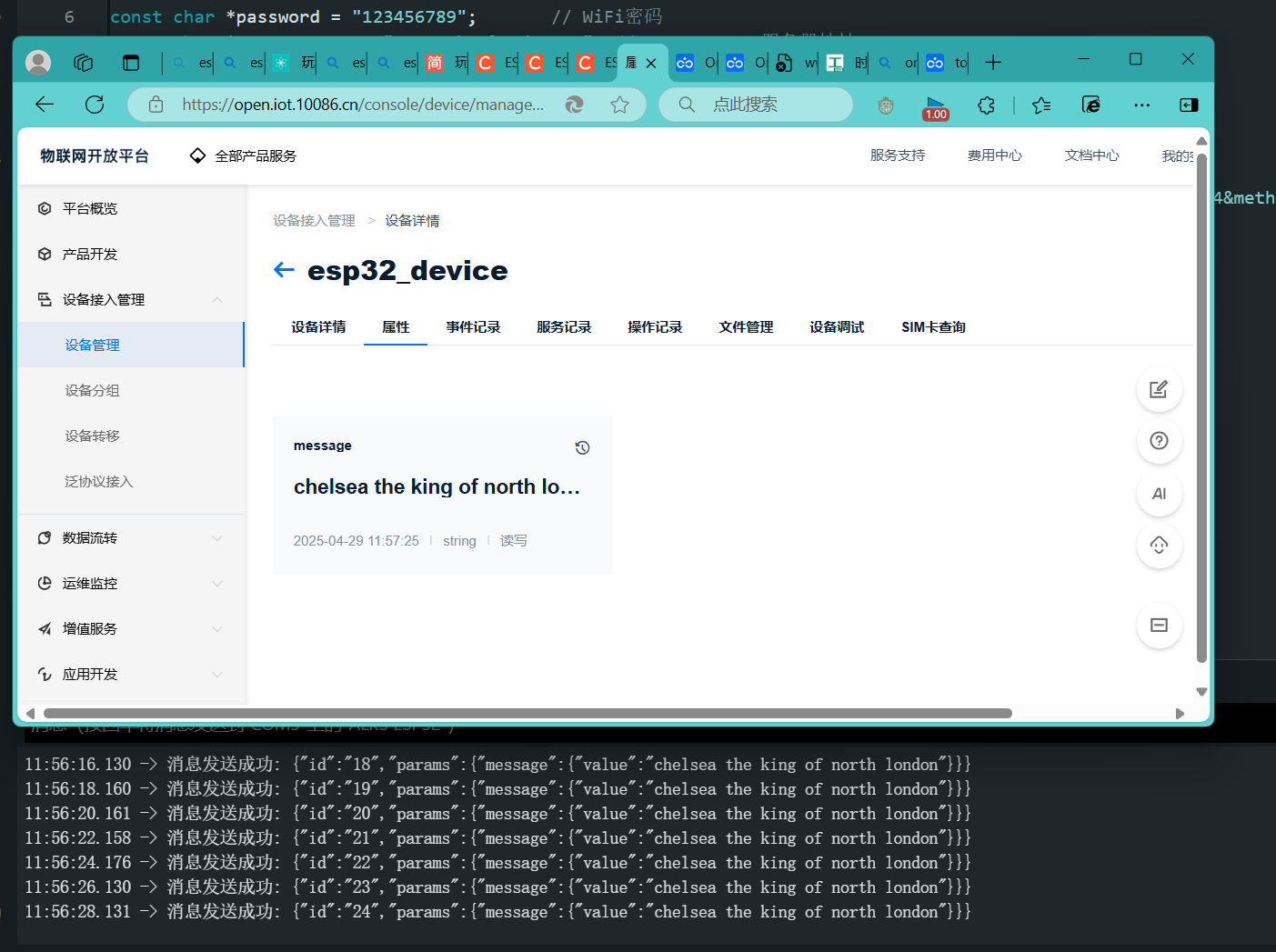Open 费用中心 in the top navigation
1276x952 pixels.
995,155
